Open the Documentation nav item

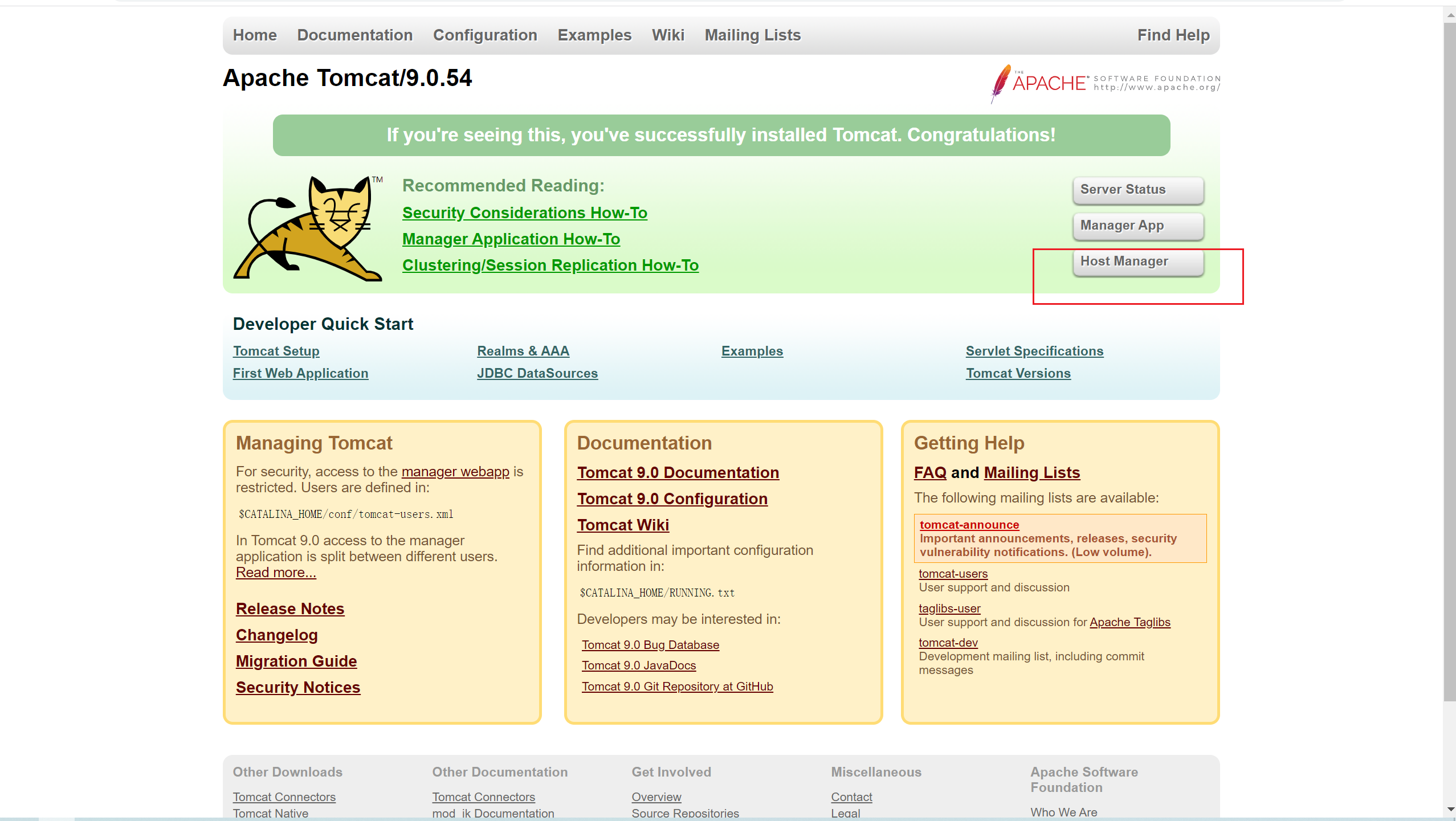coord(354,35)
